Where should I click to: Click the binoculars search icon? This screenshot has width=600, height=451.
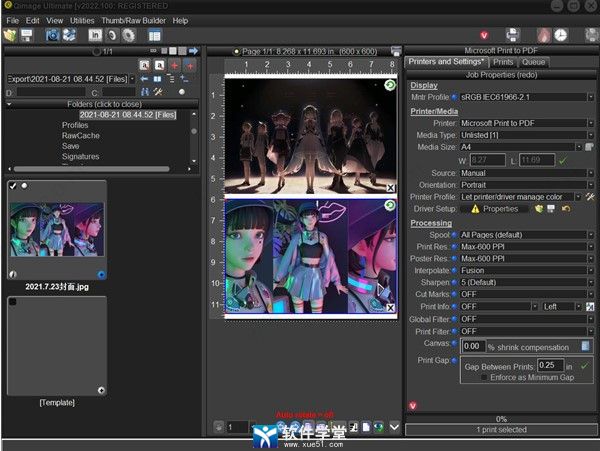click(145, 92)
